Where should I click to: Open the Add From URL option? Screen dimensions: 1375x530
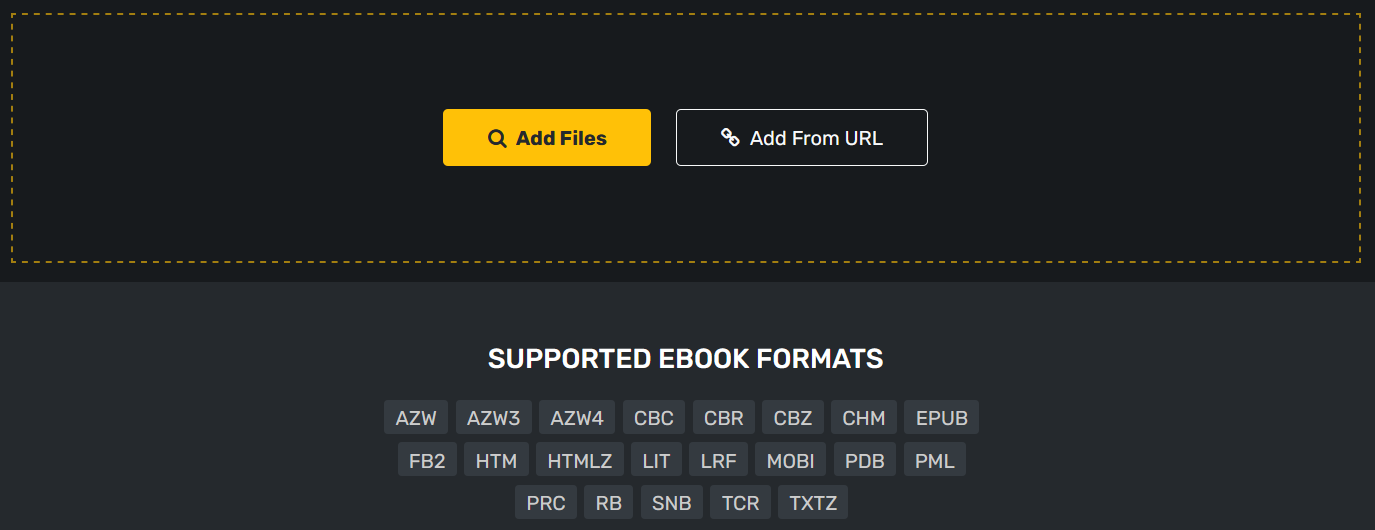coord(802,138)
